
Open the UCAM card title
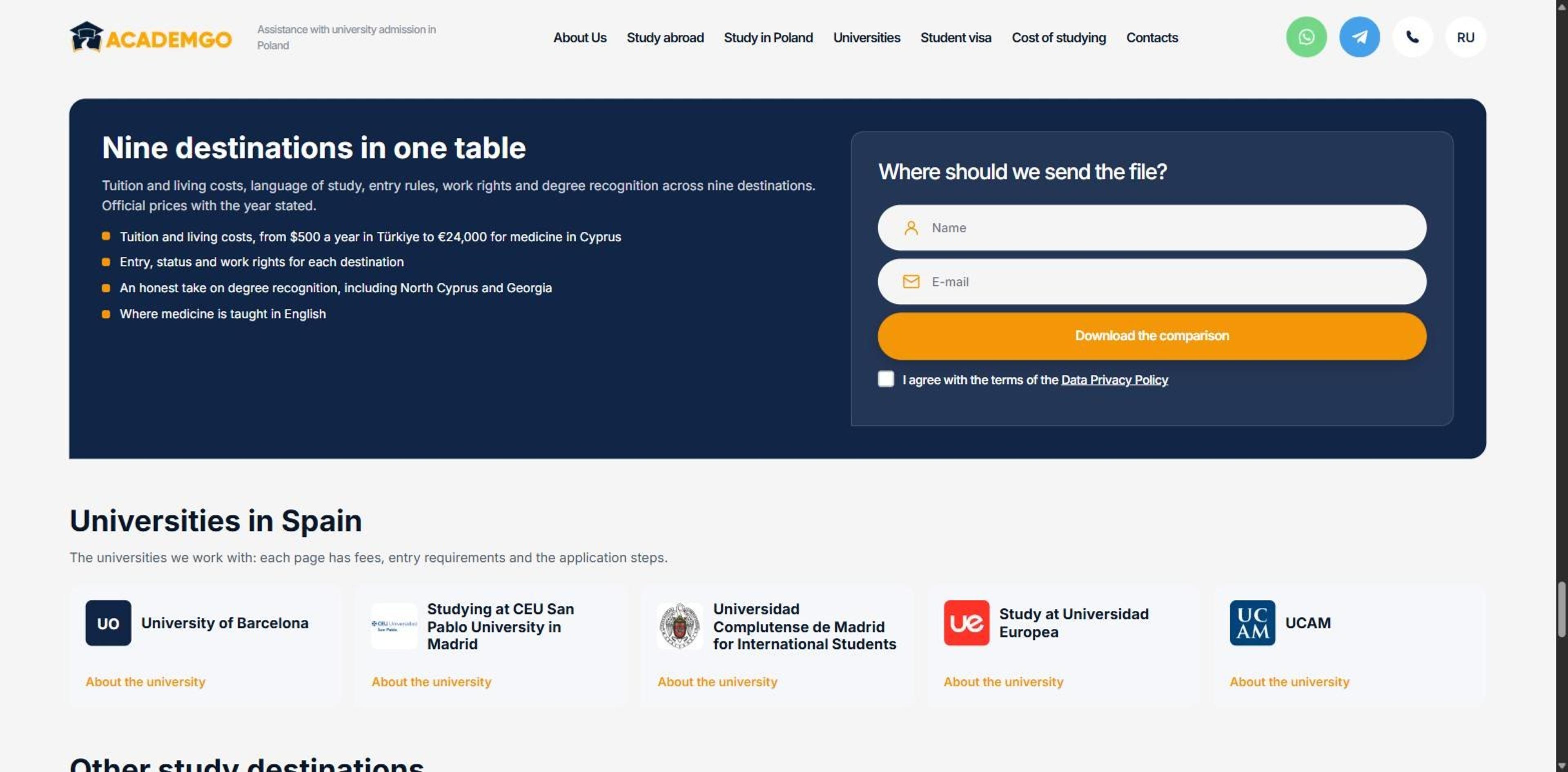[1307, 623]
